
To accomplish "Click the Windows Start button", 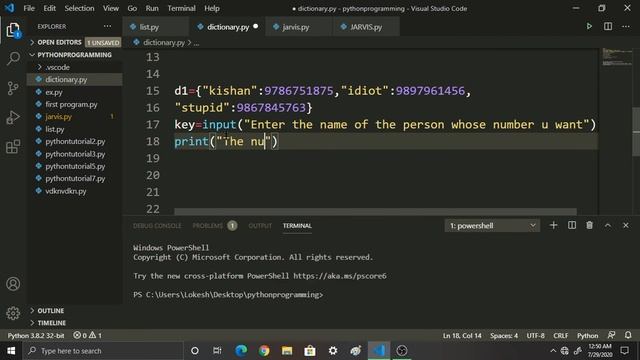I will tap(11, 351).
